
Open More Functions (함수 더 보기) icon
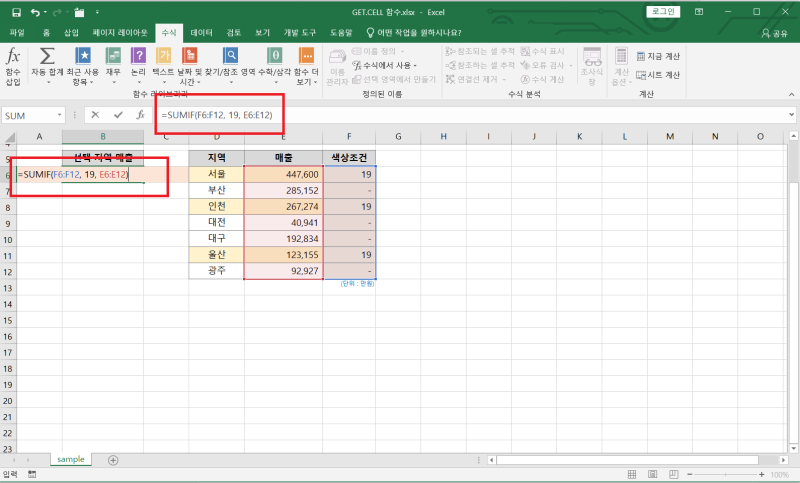click(306, 56)
